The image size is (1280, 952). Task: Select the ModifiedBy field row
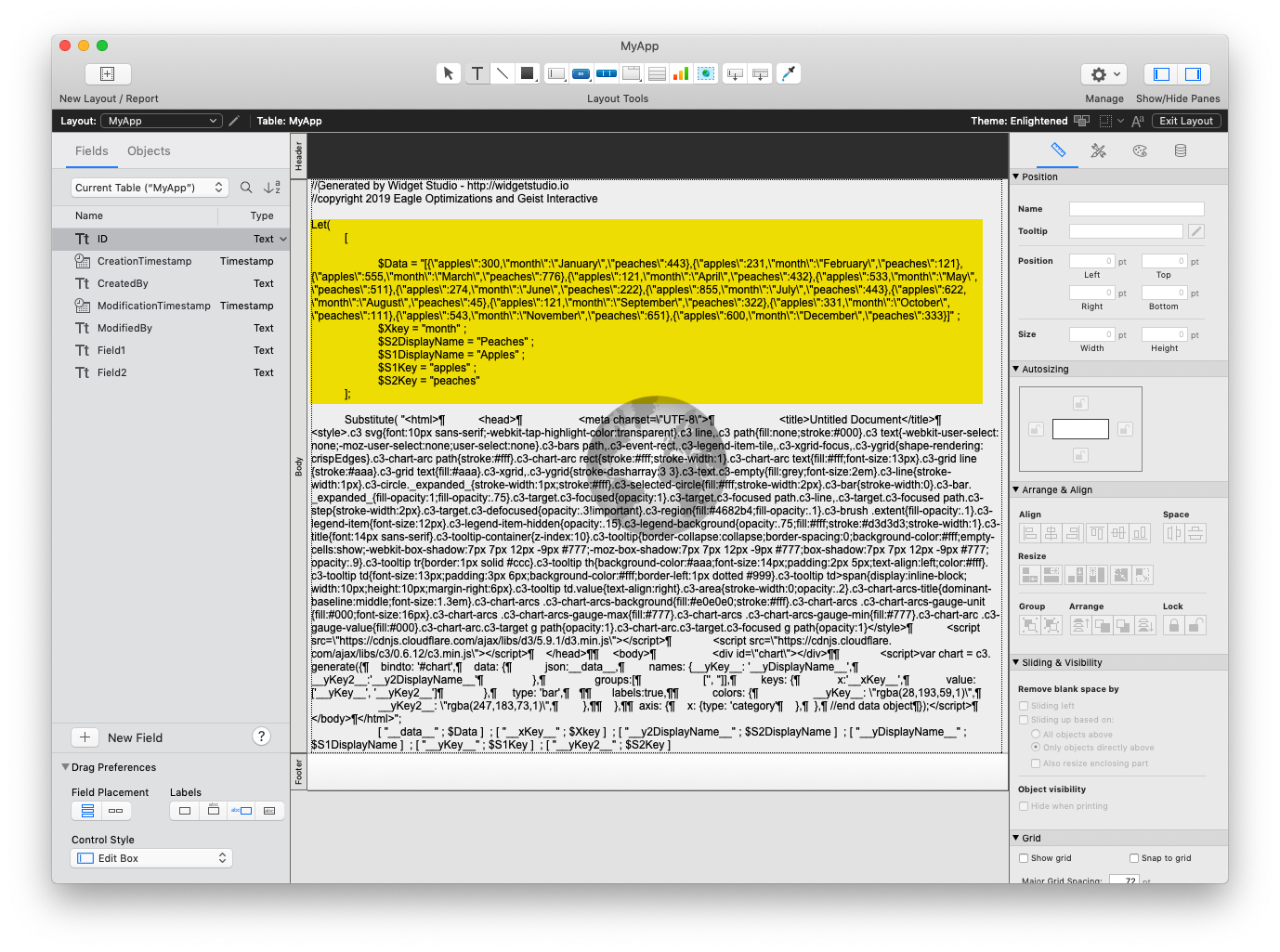[171, 328]
